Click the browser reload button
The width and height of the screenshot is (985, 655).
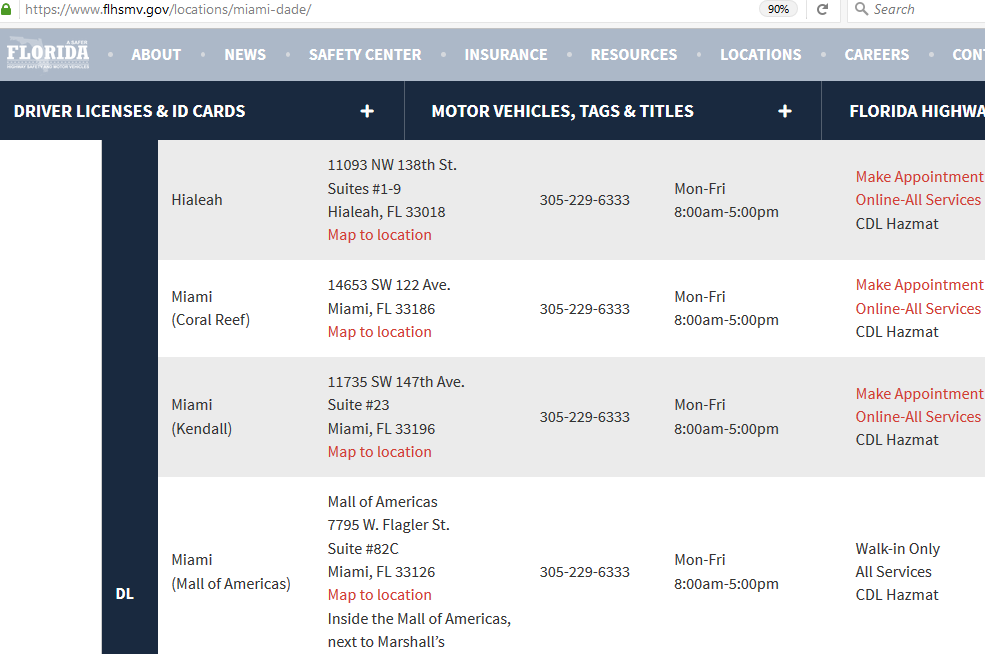tap(823, 9)
